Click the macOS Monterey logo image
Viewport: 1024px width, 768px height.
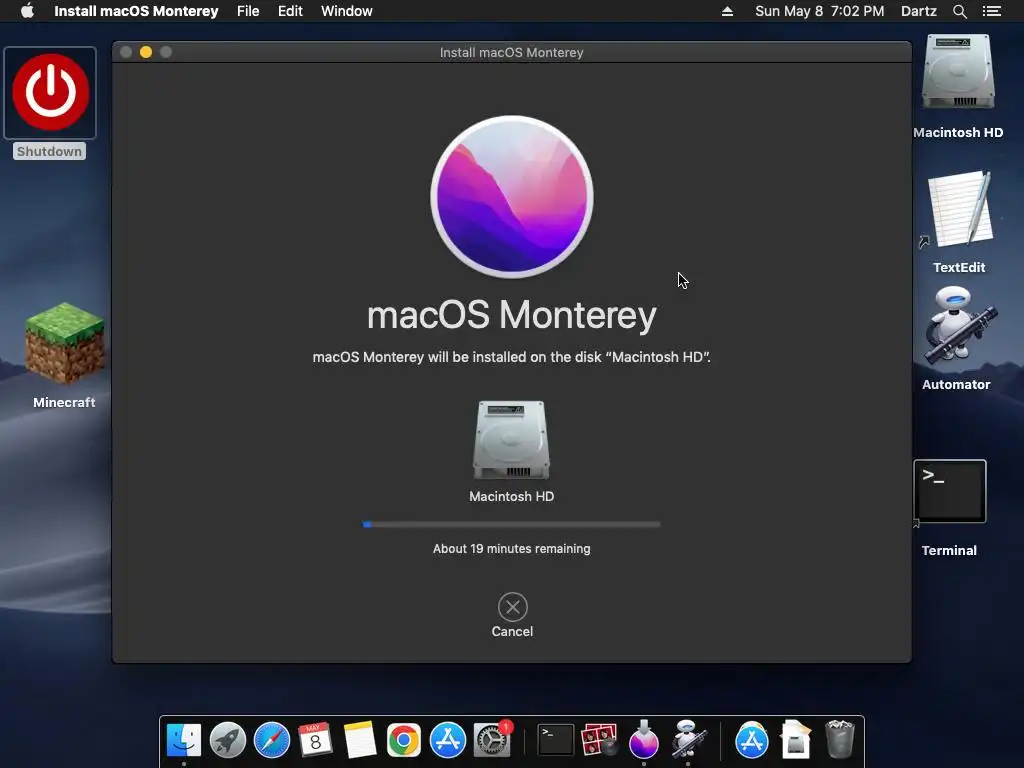point(511,197)
